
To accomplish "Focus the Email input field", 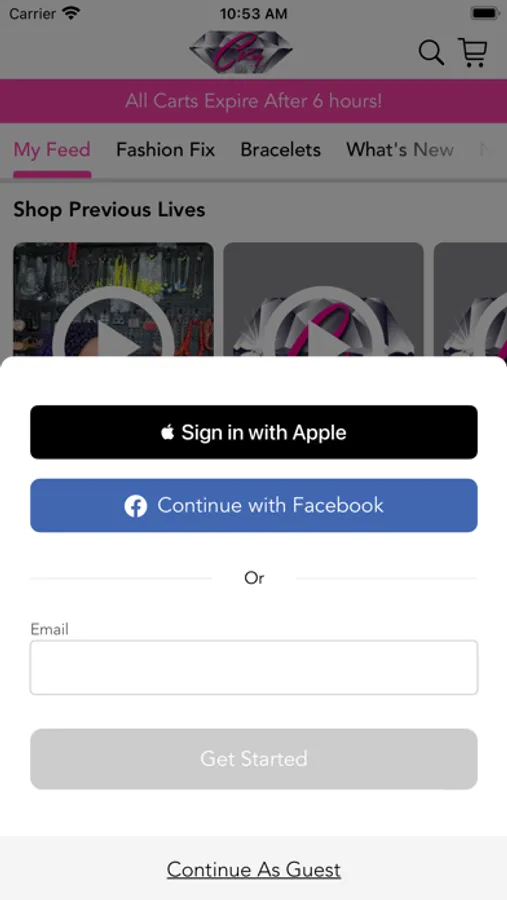I will pyautogui.click(x=254, y=668).
